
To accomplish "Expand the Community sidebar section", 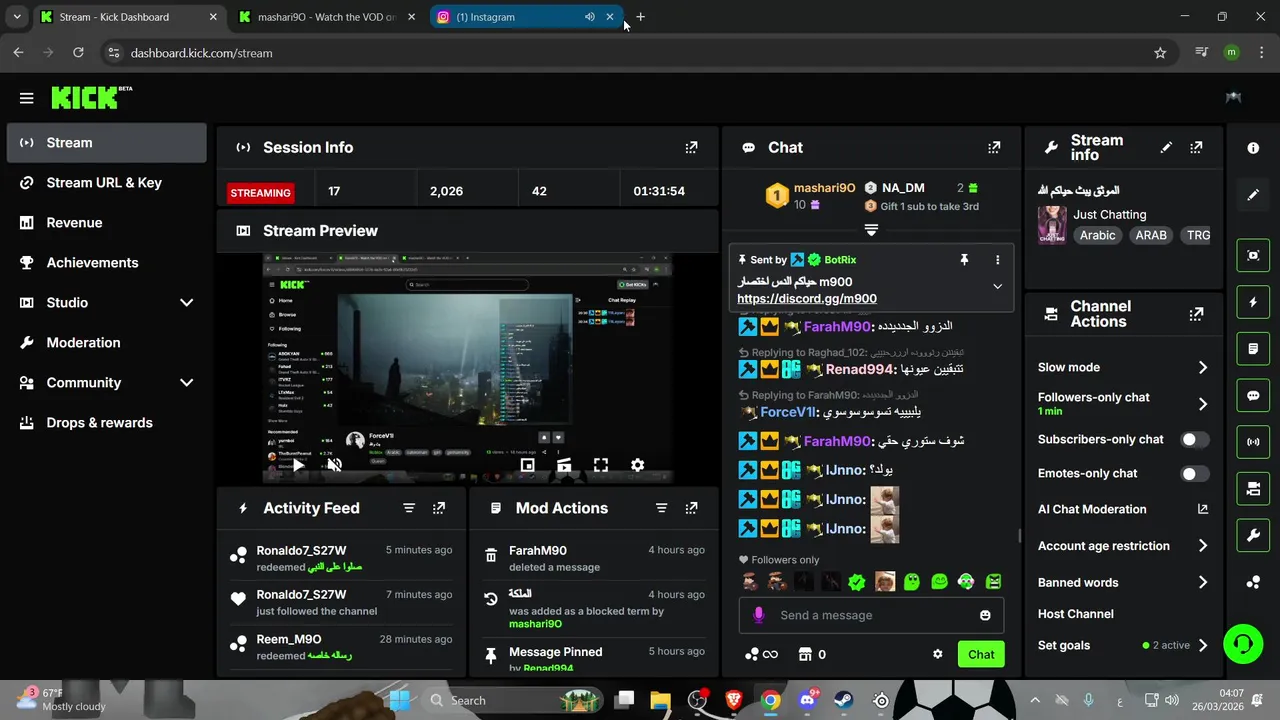I will pos(186,382).
